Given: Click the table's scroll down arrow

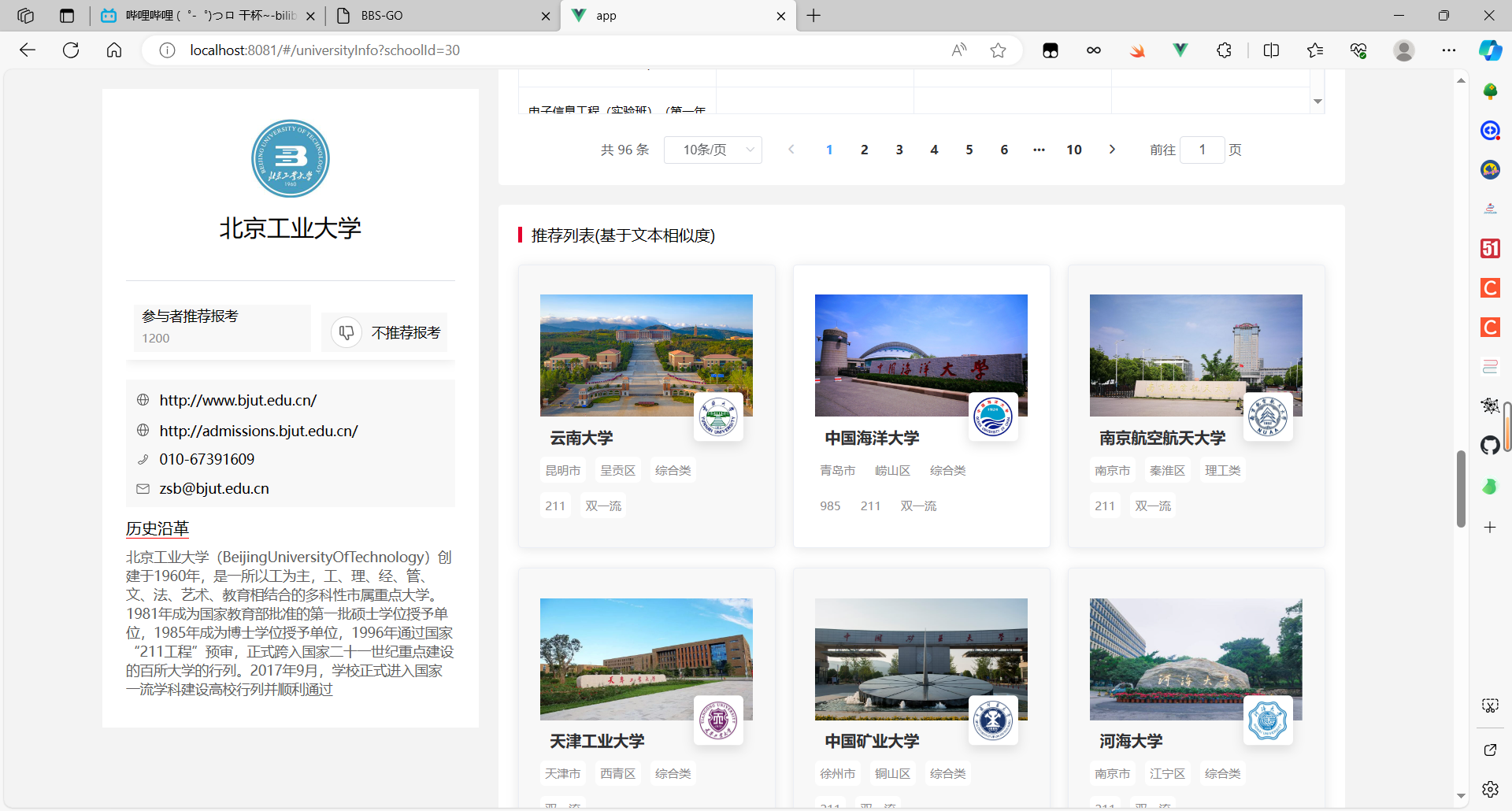Looking at the screenshot, I should point(1317,102).
